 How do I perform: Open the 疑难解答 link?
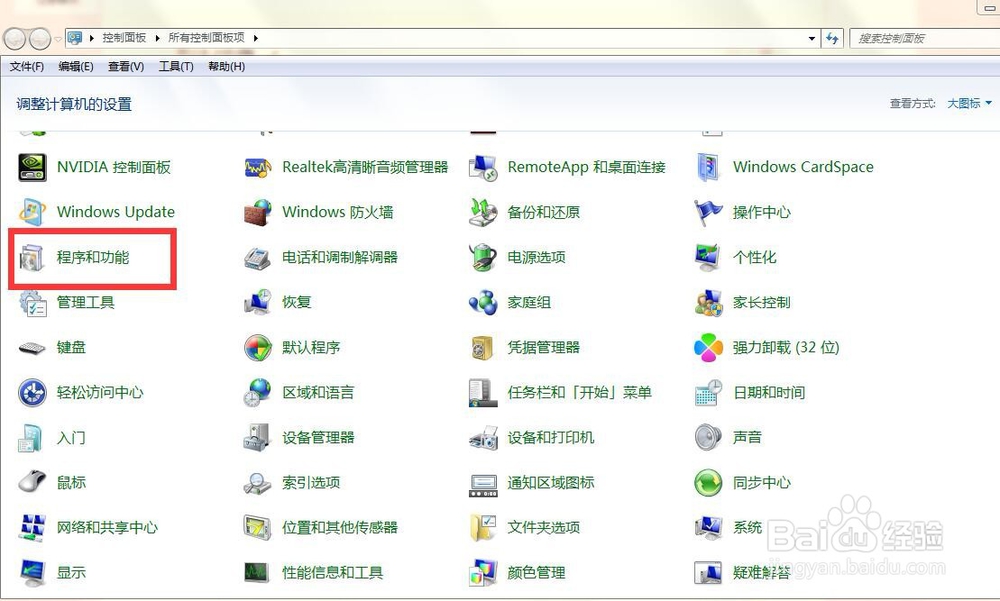[x=761, y=573]
